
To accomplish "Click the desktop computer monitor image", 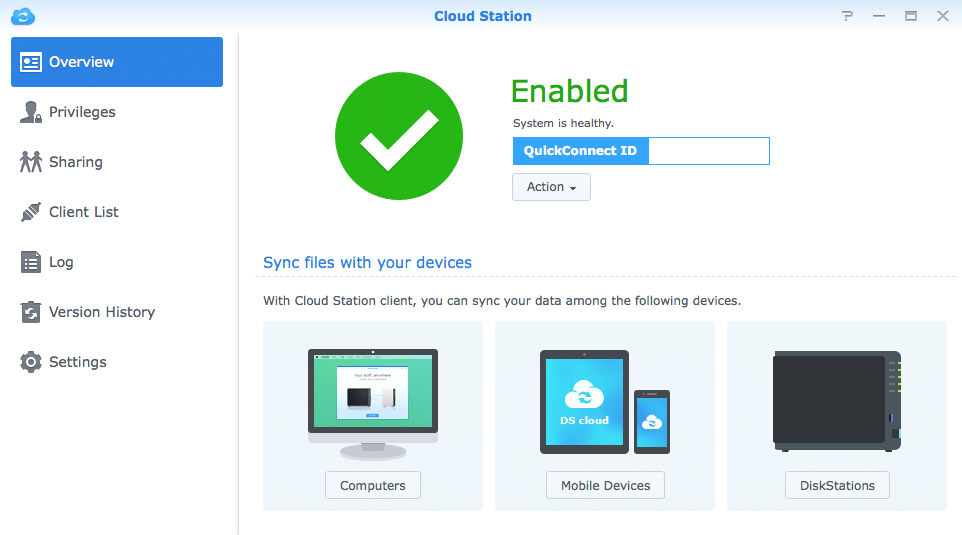I will point(373,404).
